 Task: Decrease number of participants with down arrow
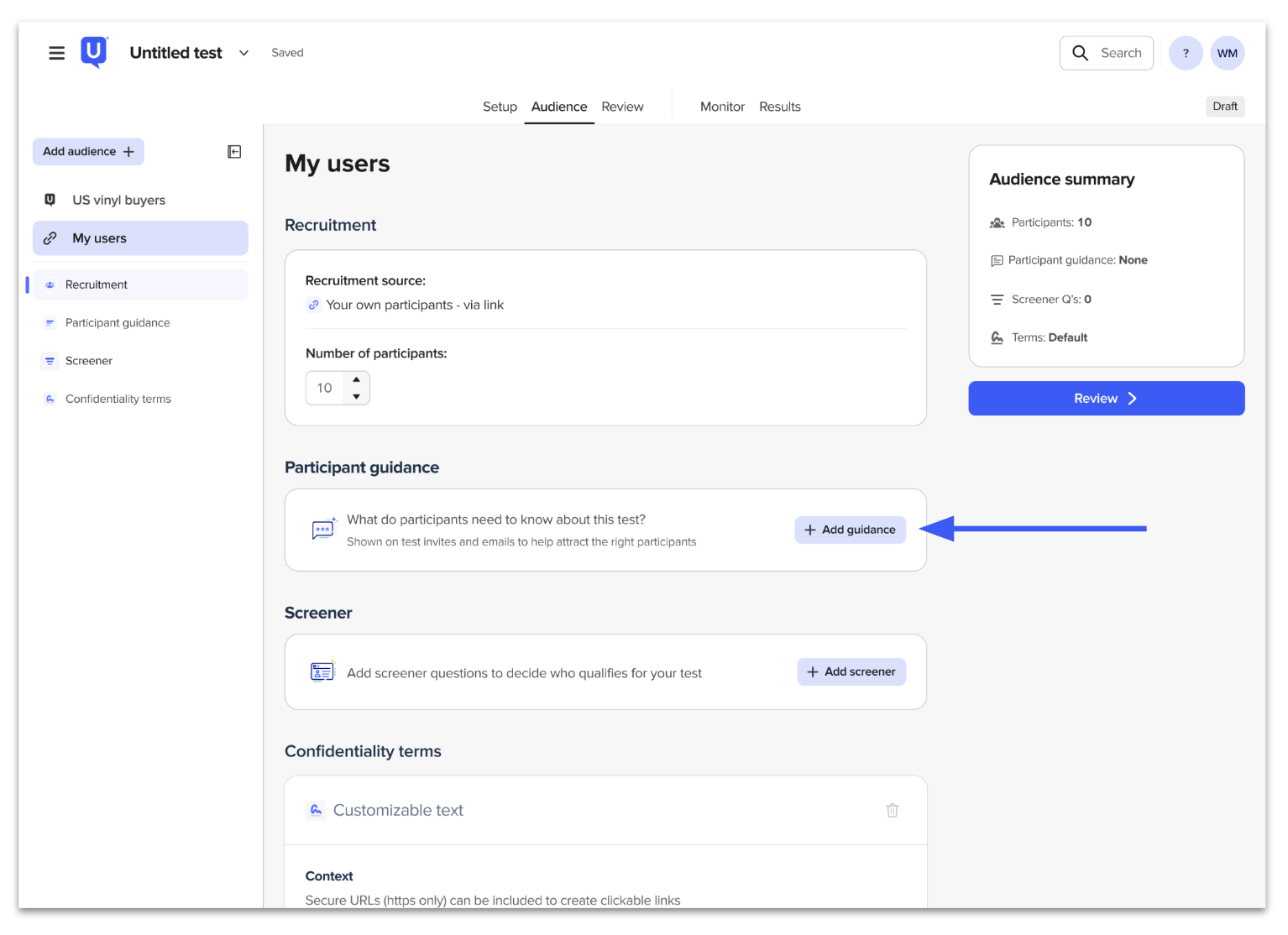(357, 396)
